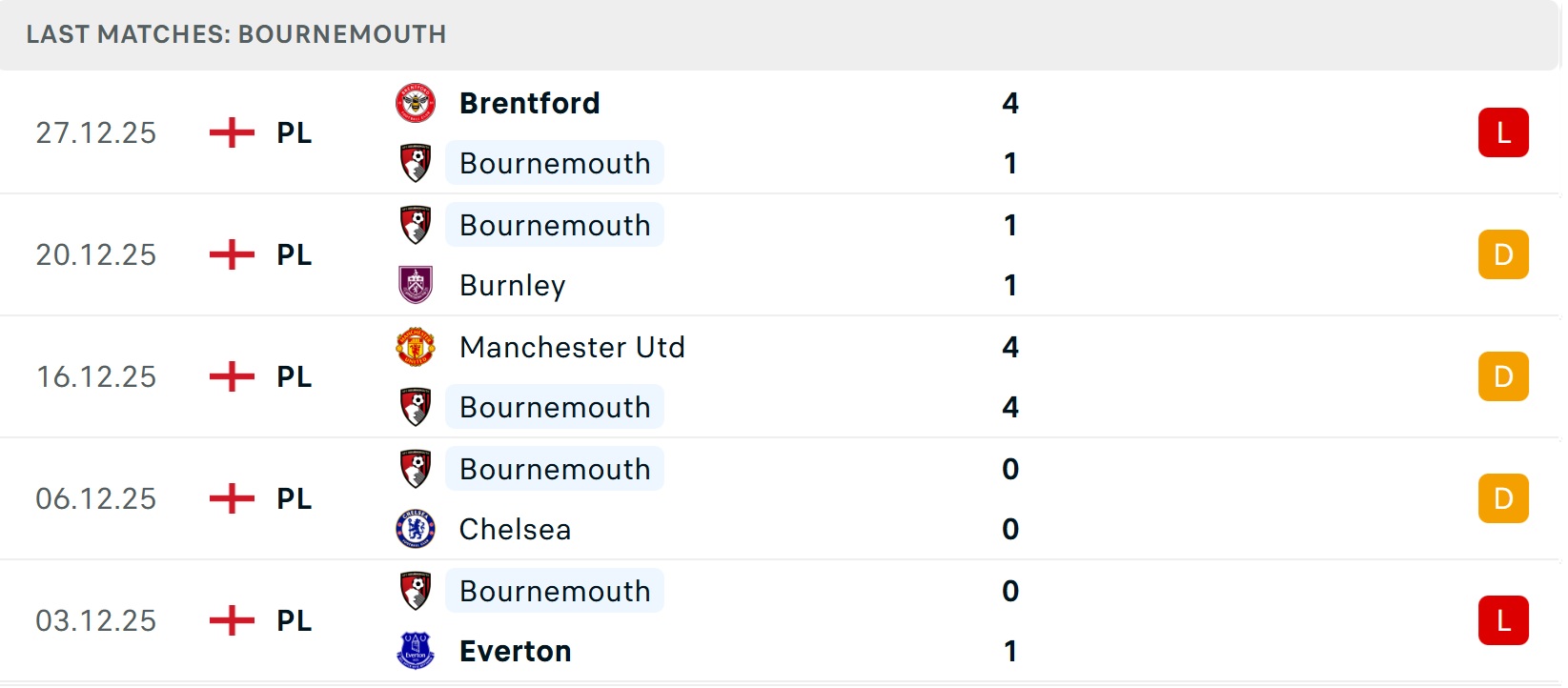The height and width of the screenshot is (688, 1568).
Task: Click the red L badge for Everton match
Action: [1502, 620]
